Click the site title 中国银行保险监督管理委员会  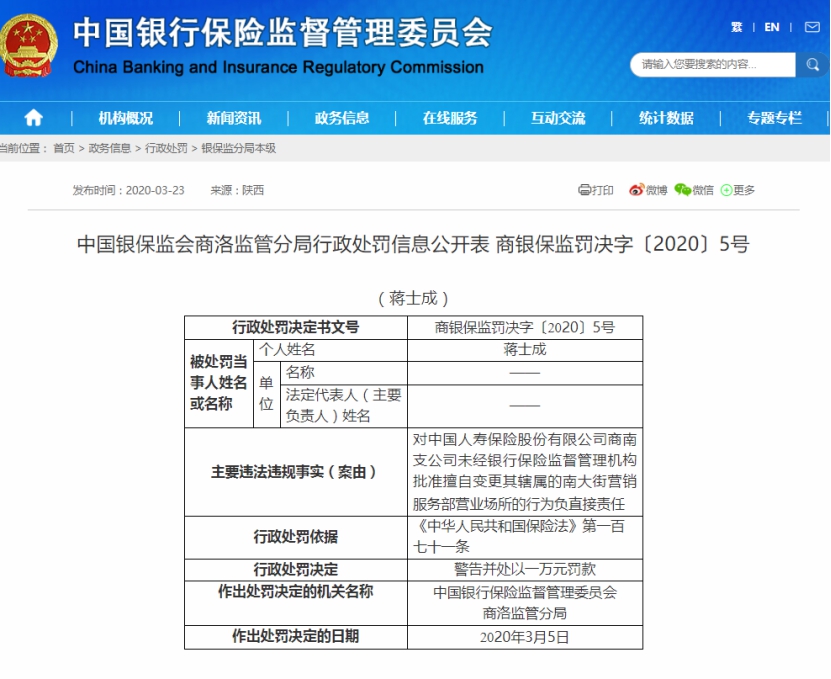click(x=283, y=32)
